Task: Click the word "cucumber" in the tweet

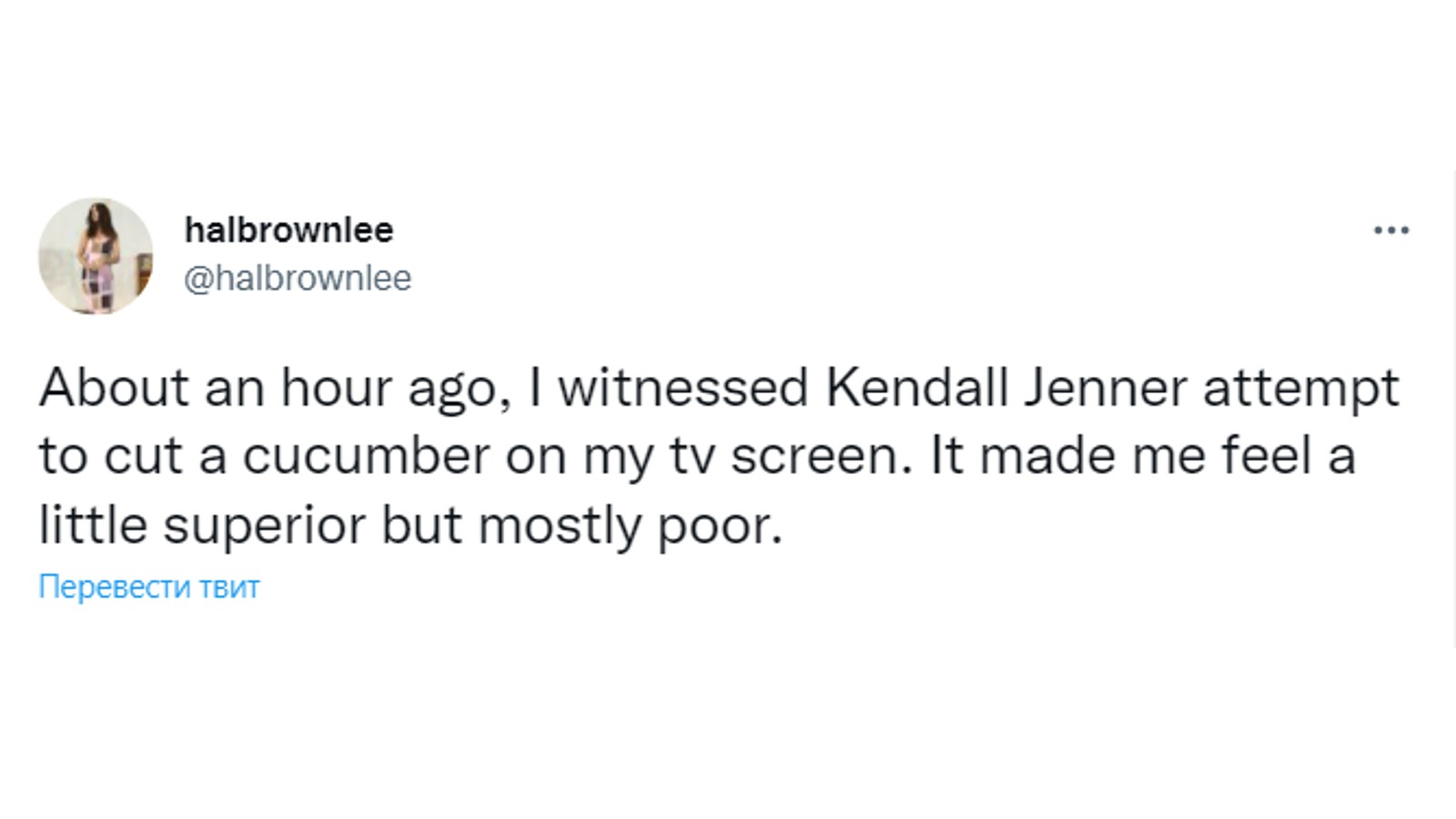Action: pos(366,456)
